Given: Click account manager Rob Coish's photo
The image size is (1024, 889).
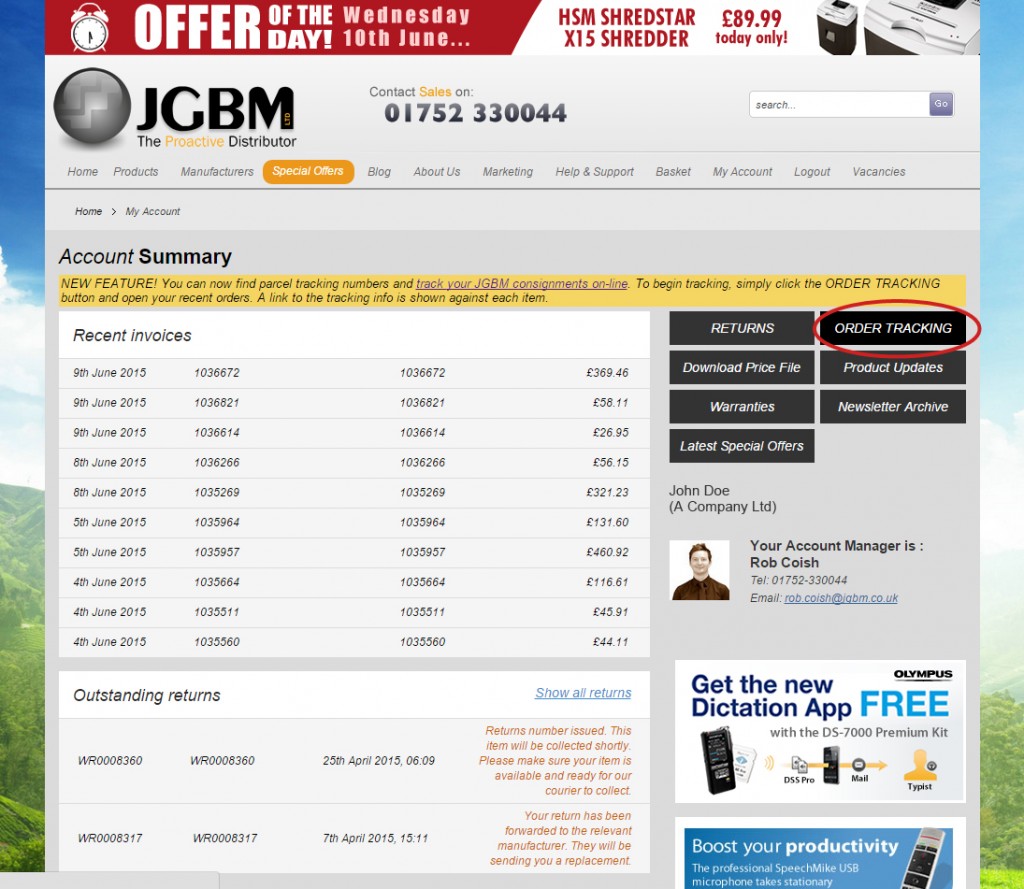Looking at the screenshot, I should pos(699,573).
